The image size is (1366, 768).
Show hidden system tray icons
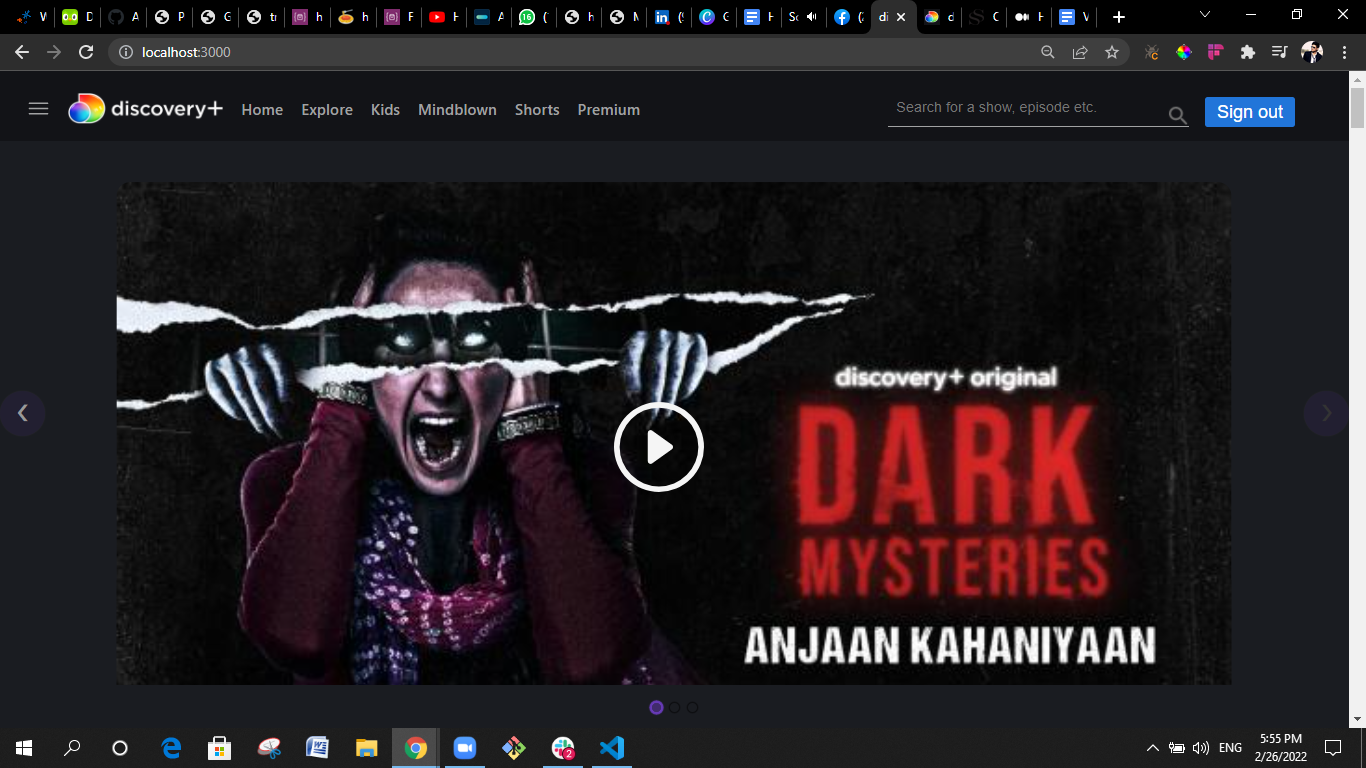(1152, 747)
